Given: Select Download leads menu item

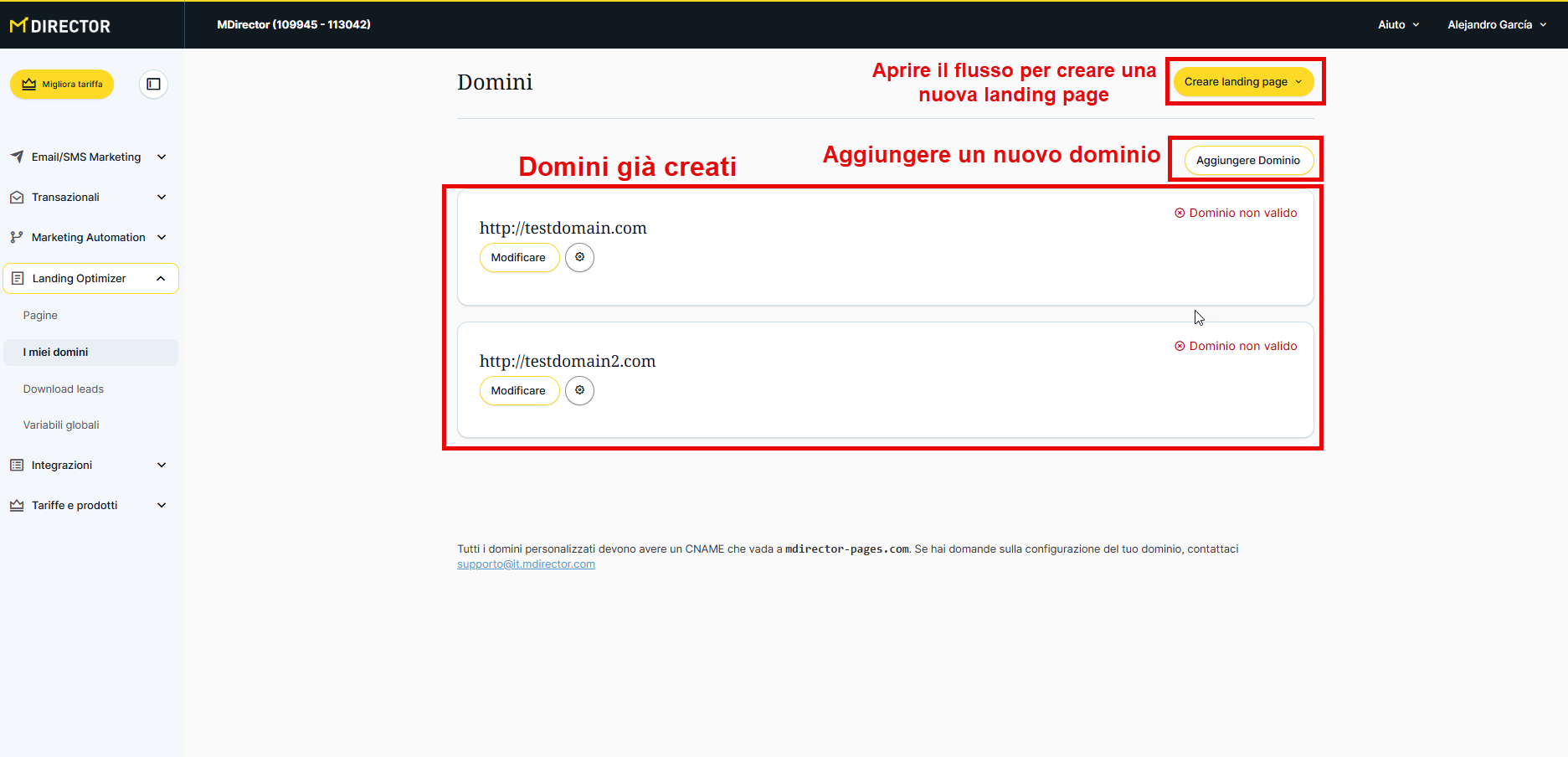Looking at the screenshot, I should pyautogui.click(x=64, y=389).
